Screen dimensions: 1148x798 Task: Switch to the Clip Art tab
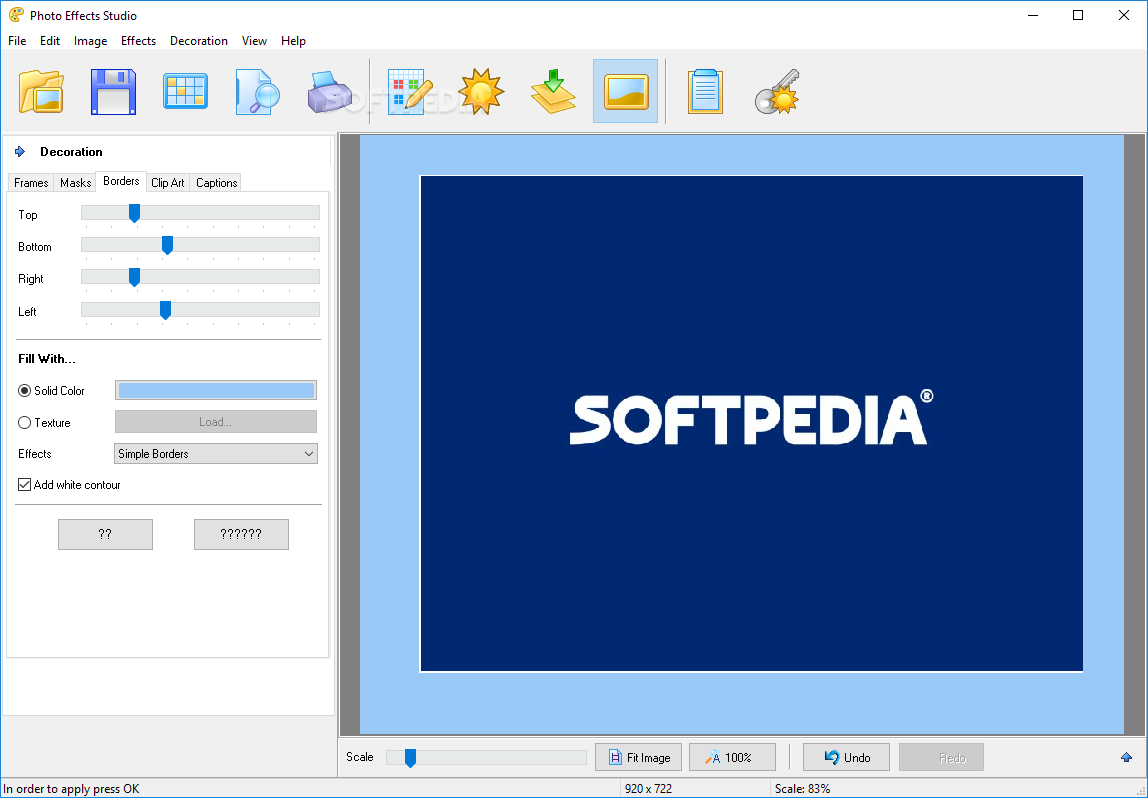click(x=168, y=182)
